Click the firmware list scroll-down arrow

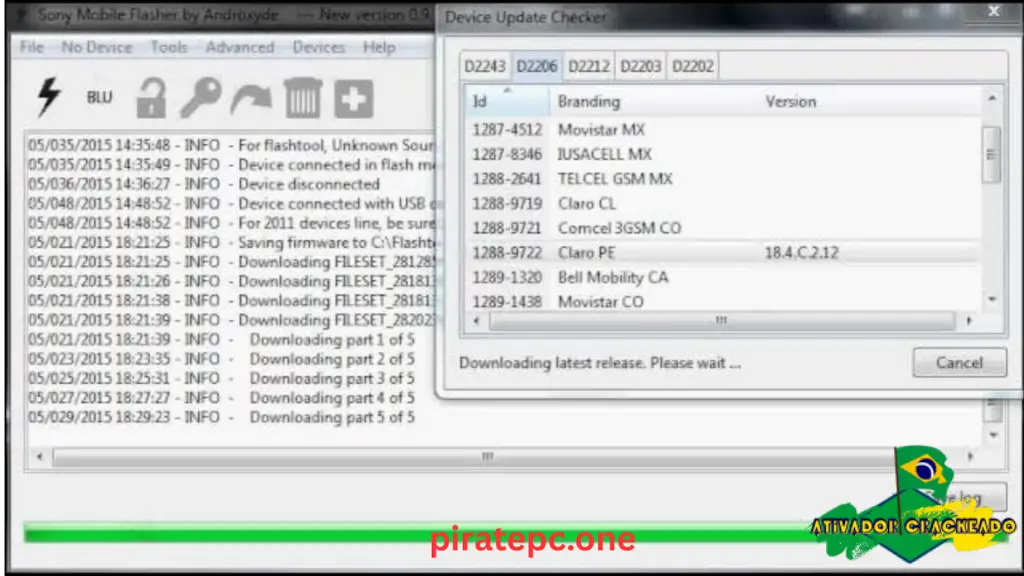point(992,300)
